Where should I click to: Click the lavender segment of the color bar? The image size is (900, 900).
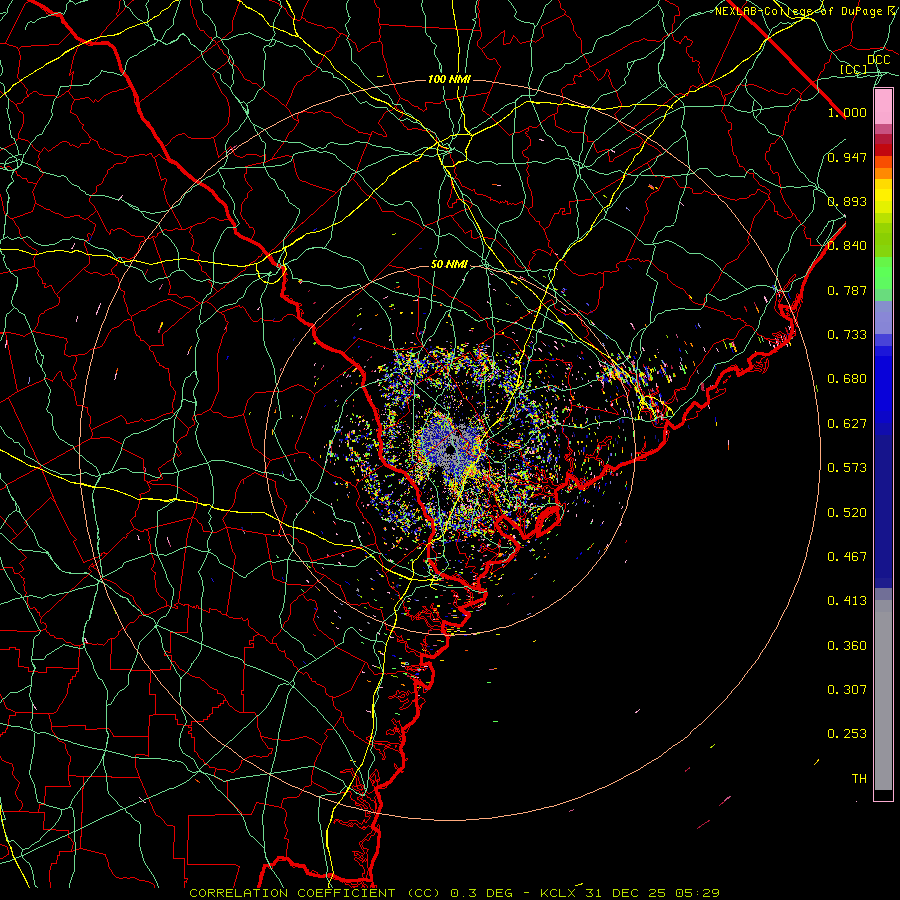pyautogui.click(x=883, y=317)
